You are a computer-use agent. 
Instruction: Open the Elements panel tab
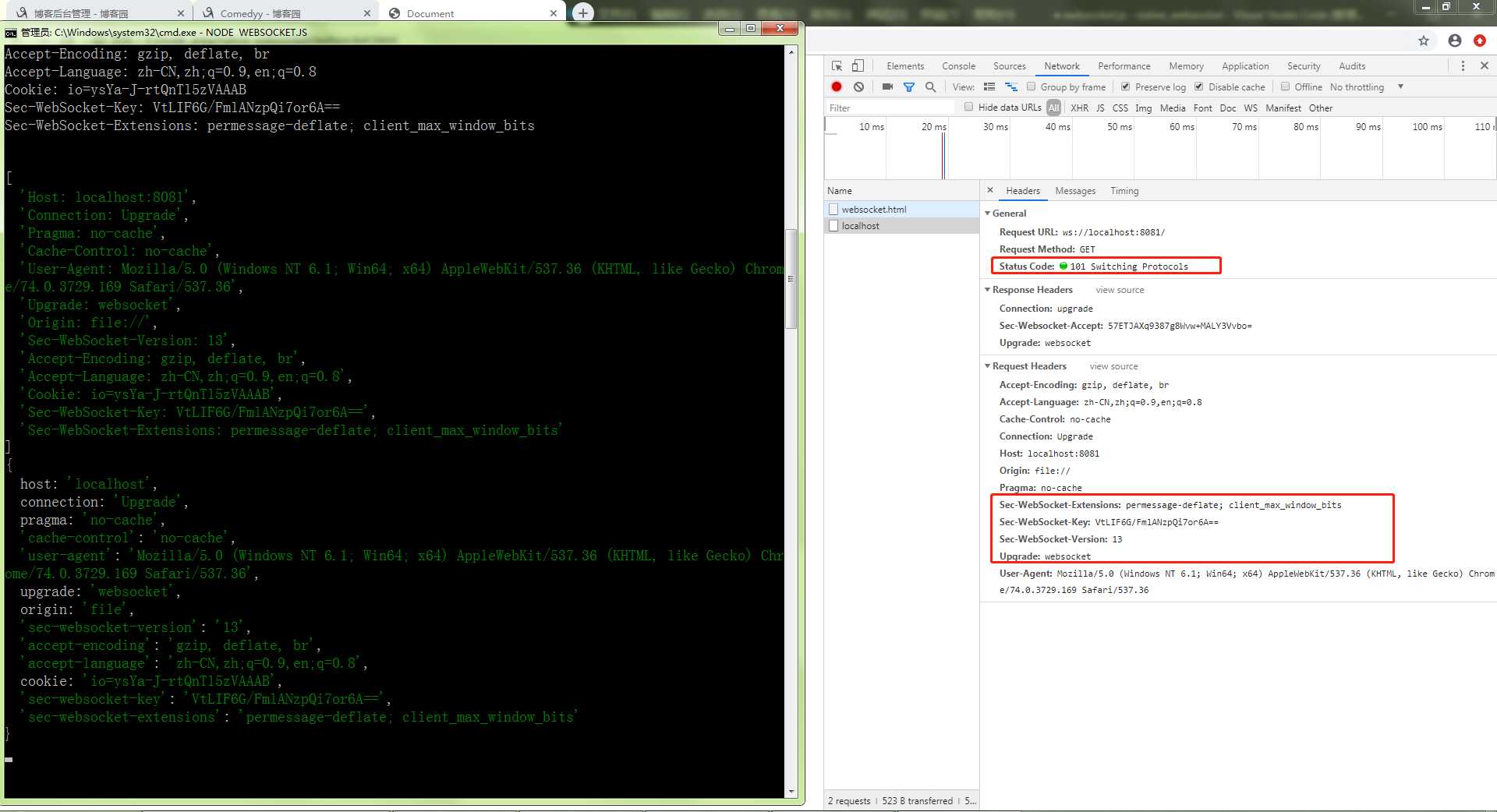(x=905, y=66)
